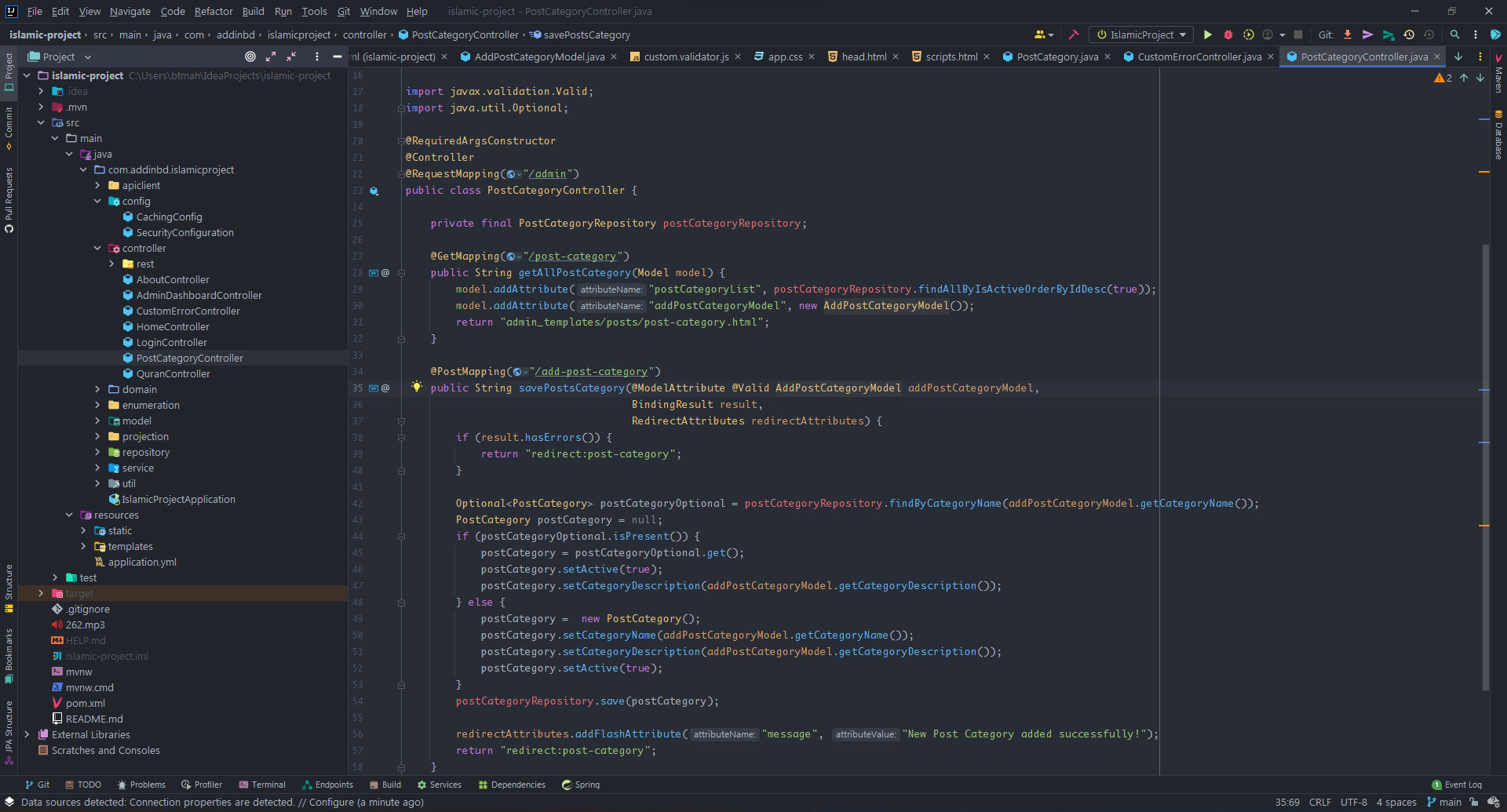Viewport: 1507px width, 812px height.
Task: Click the main branch widget in status bar
Action: (x=1444, y=802)
